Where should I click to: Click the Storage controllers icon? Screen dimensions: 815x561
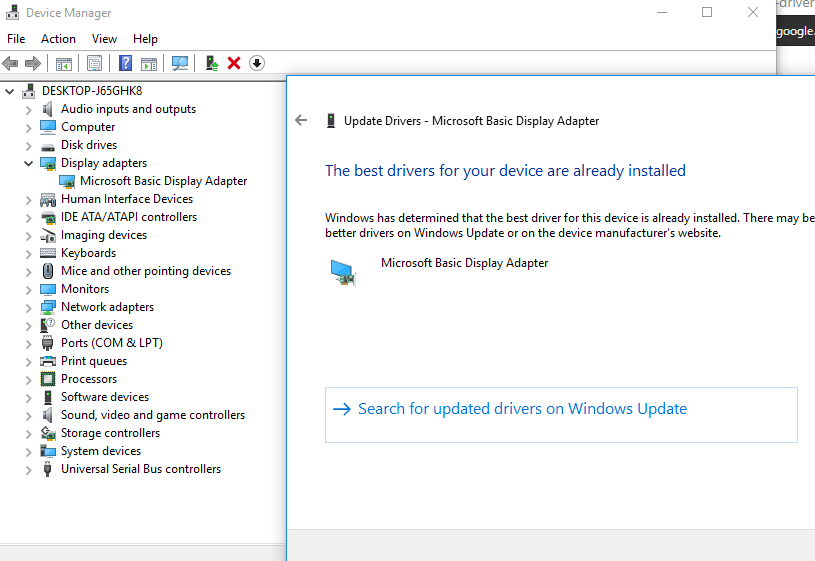(48, 433)
